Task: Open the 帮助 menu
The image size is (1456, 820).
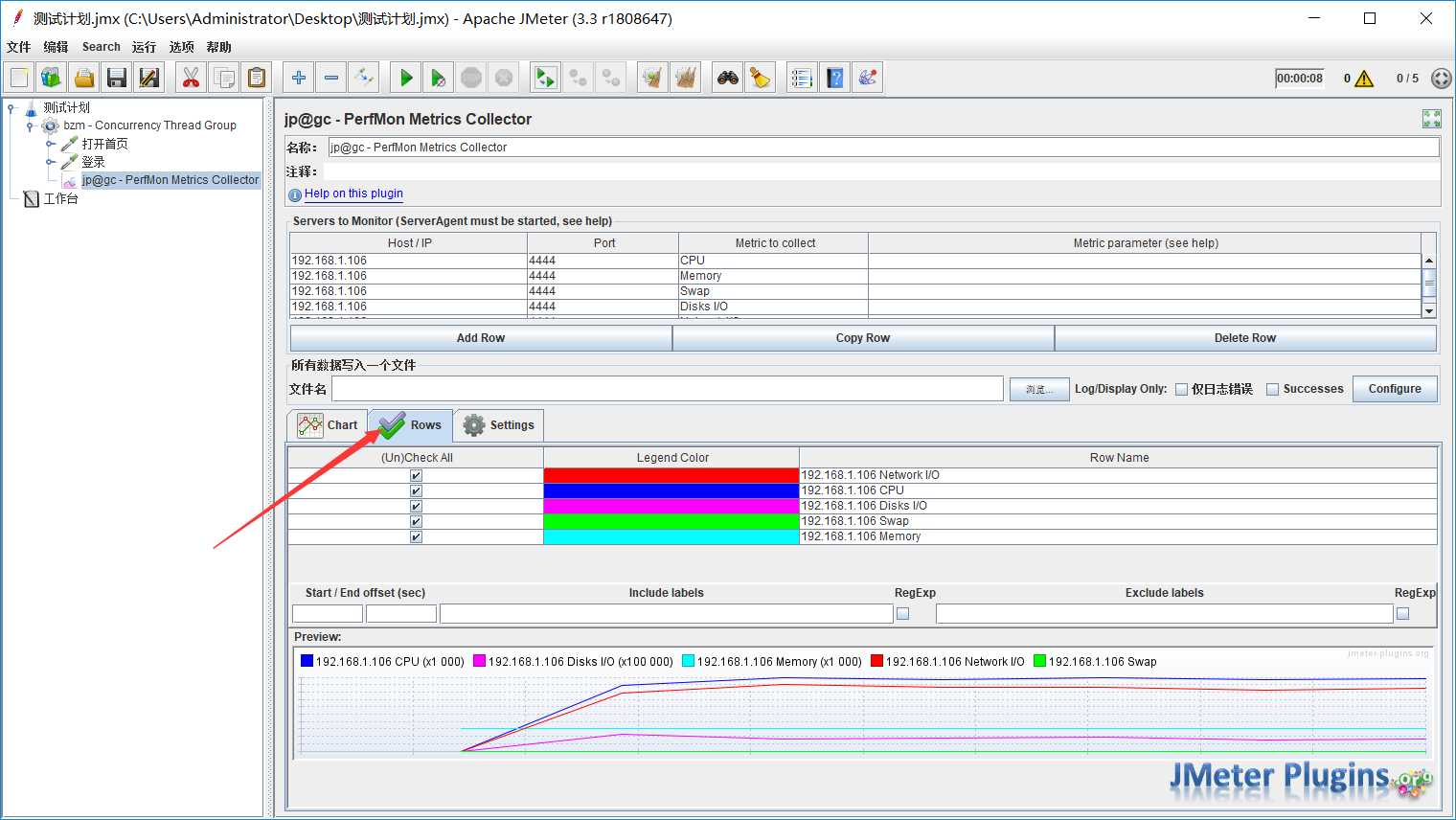Action: 218,47
